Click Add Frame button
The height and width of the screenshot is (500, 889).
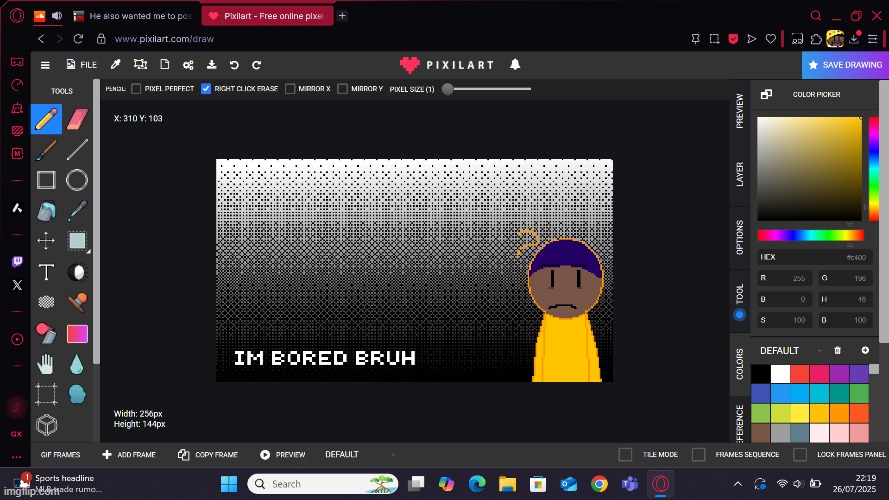[129, 455]
